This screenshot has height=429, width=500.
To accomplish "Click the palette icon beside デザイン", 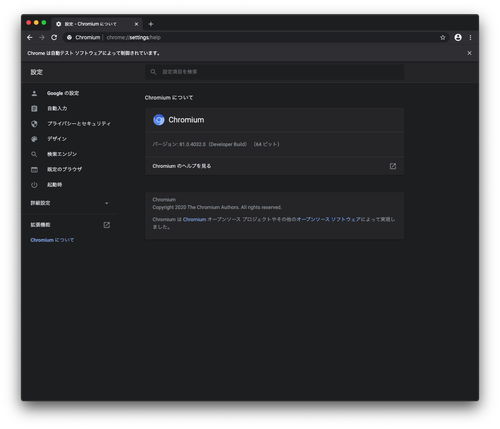I will [34, 139].
